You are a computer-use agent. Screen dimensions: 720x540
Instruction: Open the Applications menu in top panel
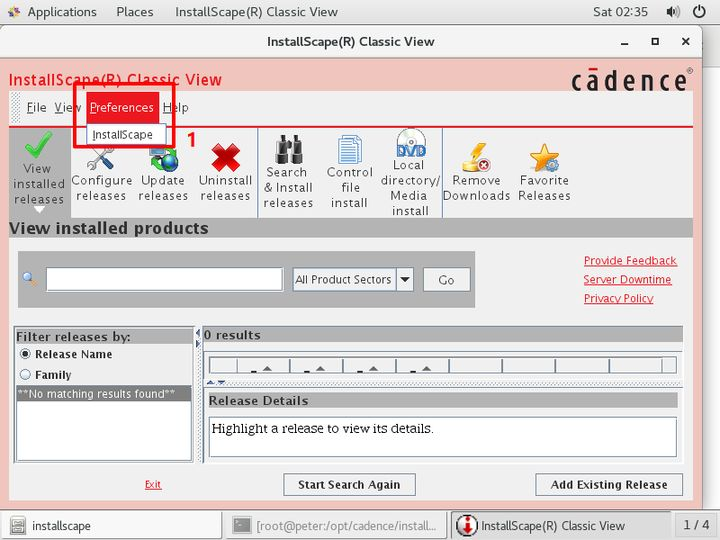click(x=62, y=11)
